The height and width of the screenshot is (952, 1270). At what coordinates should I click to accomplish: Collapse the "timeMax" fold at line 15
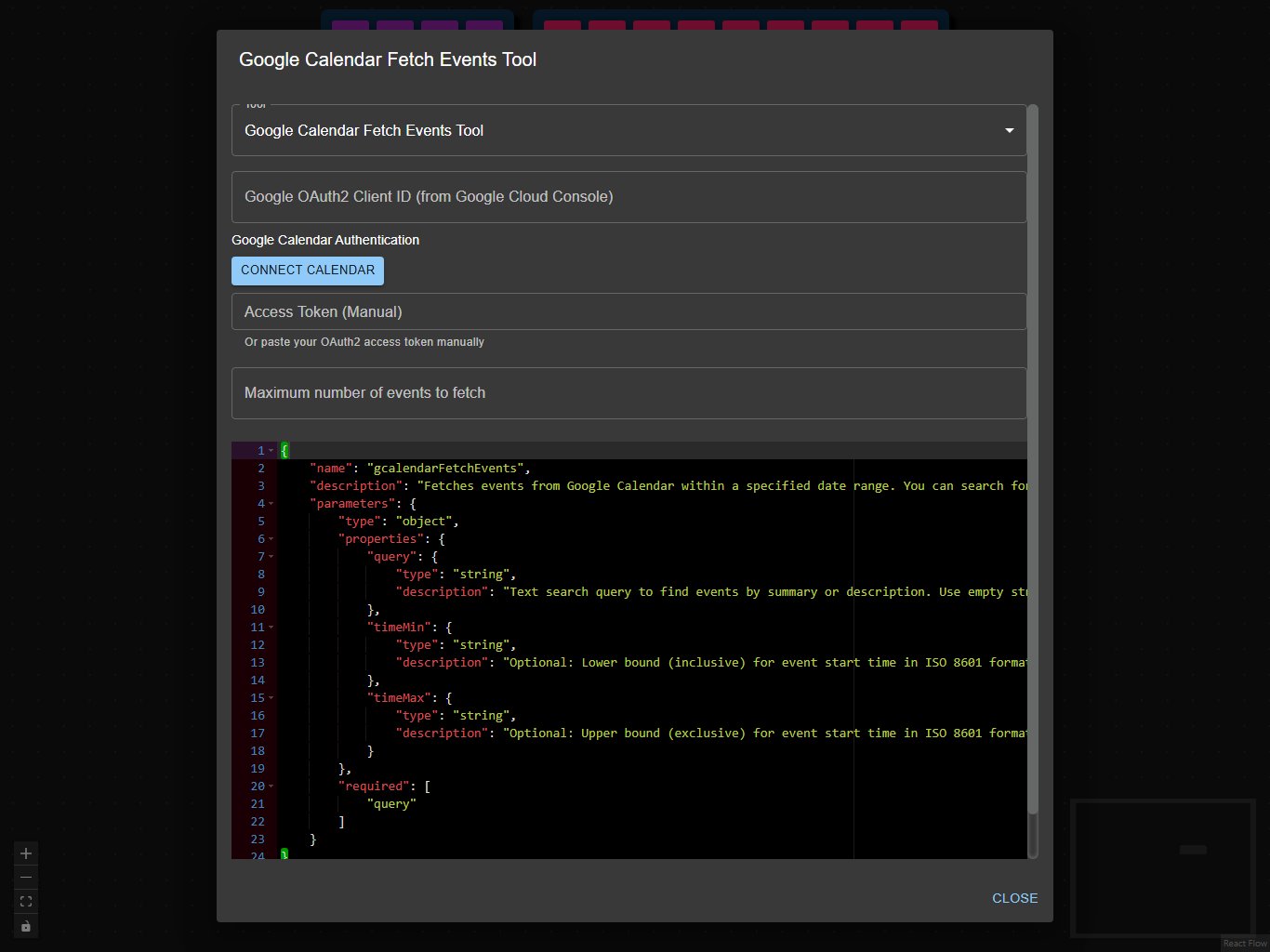tap(271, 698)
